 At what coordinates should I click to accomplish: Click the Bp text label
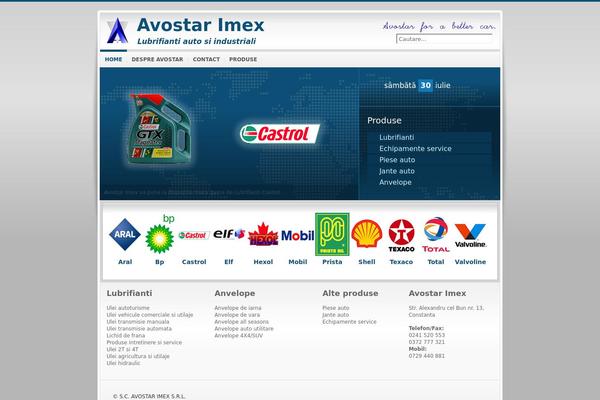[x=160, y=262]
